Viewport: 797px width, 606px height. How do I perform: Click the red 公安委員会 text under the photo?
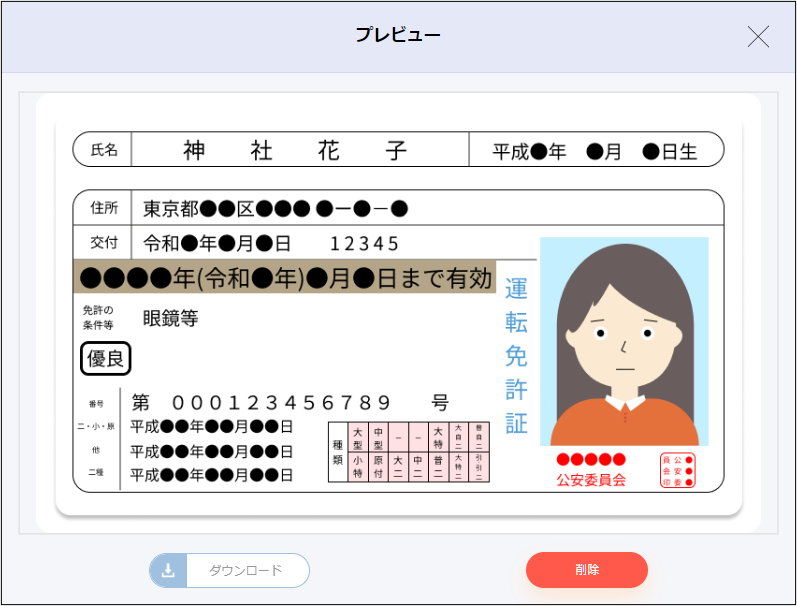tap(591, 480)
